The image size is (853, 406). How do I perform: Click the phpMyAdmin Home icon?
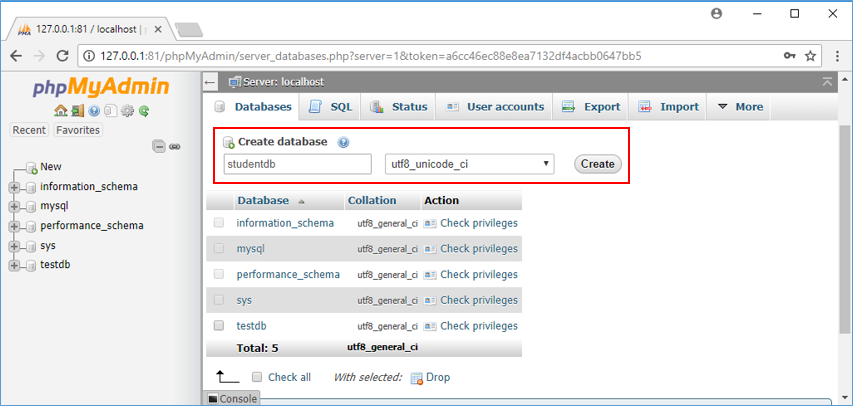point(61,111)
